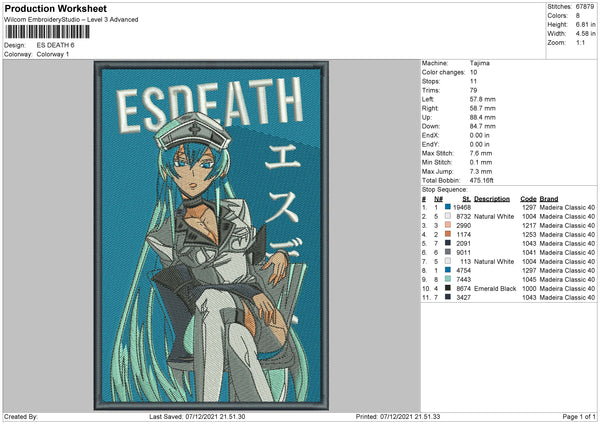The height and width of the screenshot is (424, 600).
Task: Click the Description column header
Action: tap(492, 199)
